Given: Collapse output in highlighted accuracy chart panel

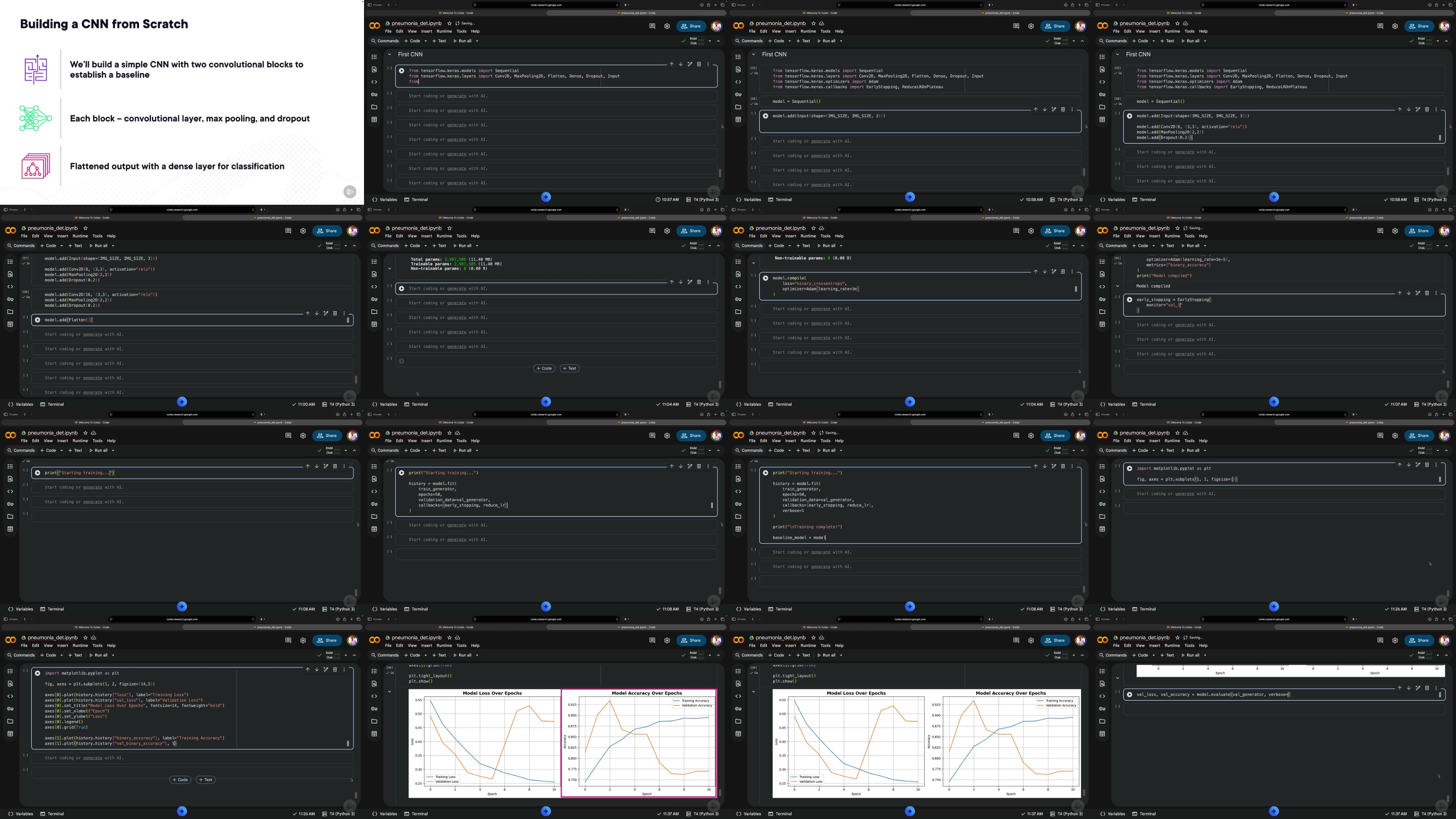Looking at the screenshot, I should point(389,691).
